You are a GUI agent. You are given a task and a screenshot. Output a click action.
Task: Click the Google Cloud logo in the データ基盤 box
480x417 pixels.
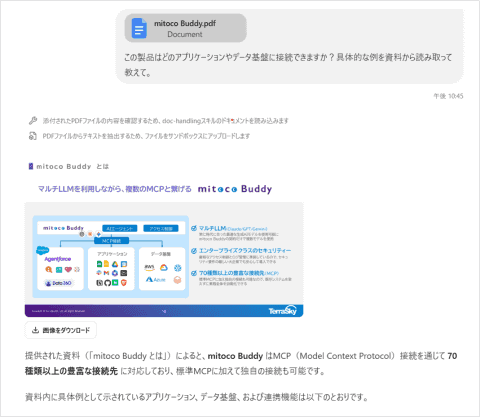click(164, 268)
